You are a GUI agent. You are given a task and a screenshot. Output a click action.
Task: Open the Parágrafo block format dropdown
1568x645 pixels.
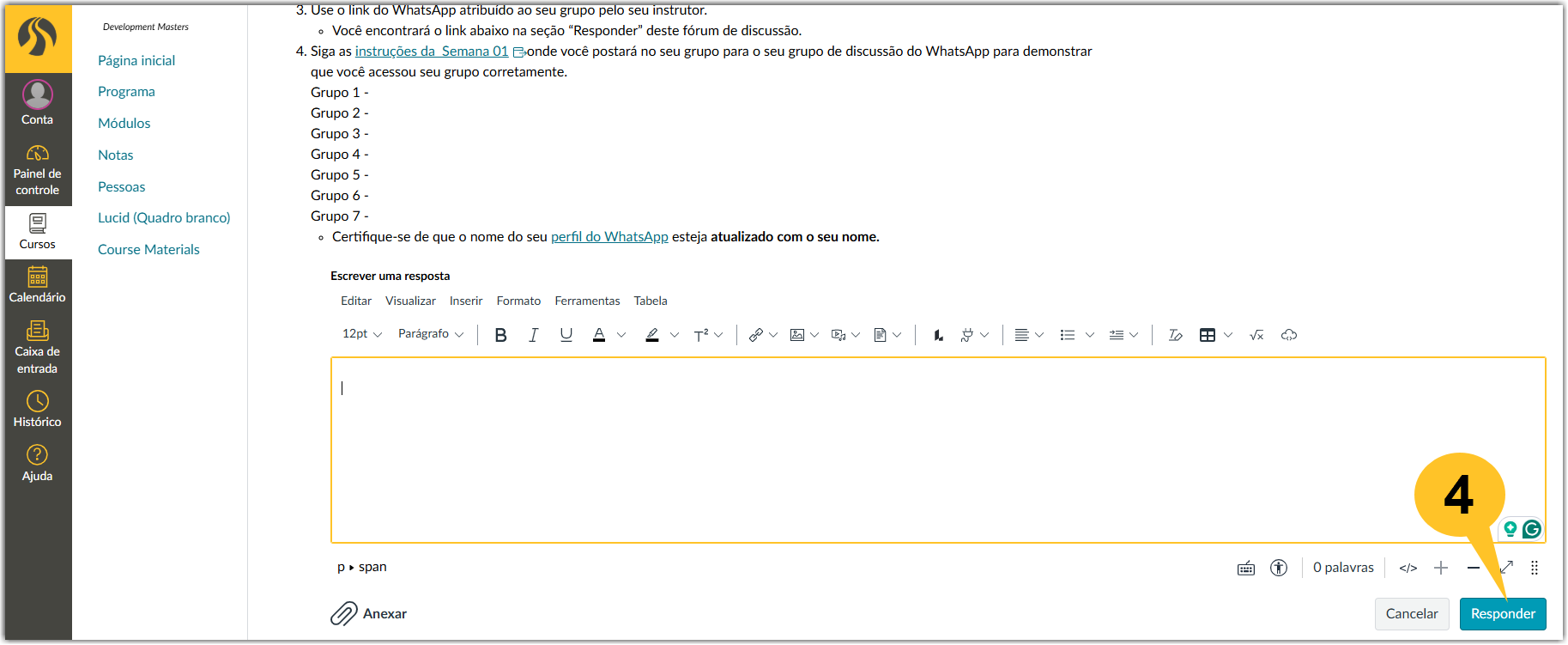(431, 334)
